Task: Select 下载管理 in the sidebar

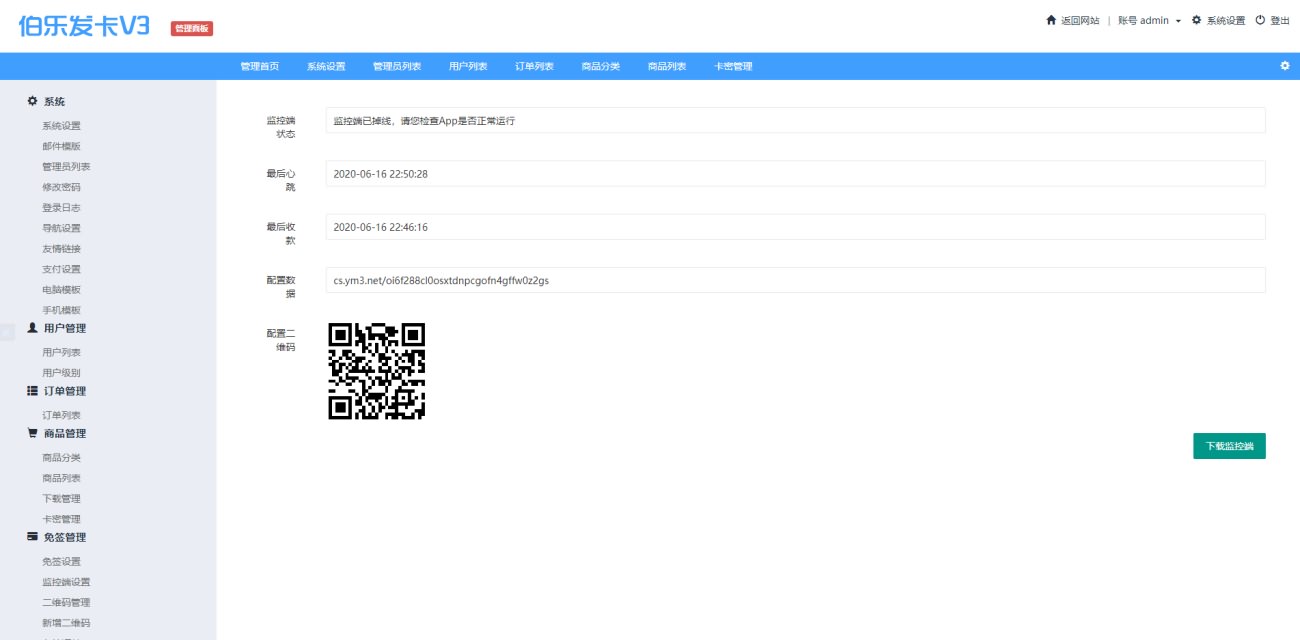Action: 61,498
